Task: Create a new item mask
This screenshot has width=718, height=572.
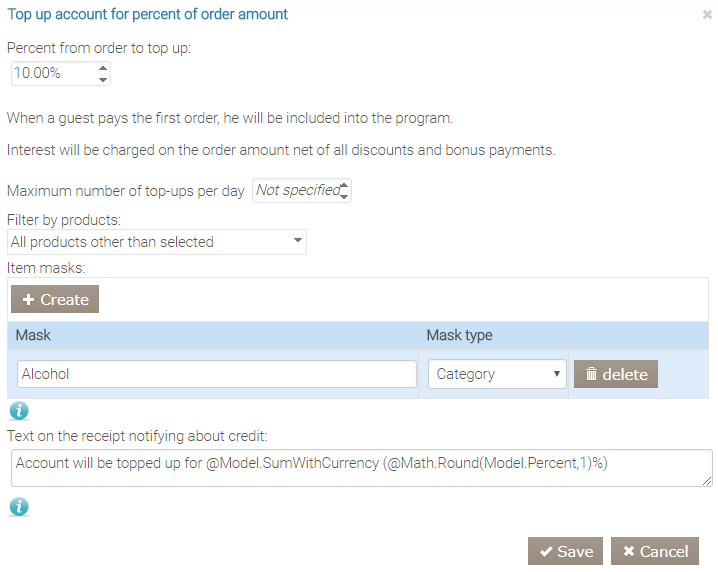Action: coord(55,299)
